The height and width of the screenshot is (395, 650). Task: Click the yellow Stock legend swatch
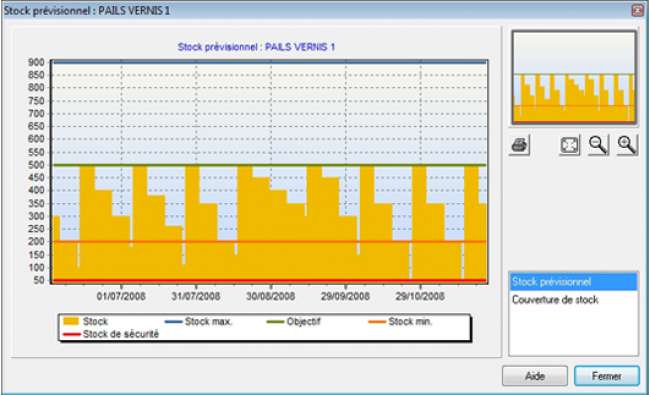71,321
